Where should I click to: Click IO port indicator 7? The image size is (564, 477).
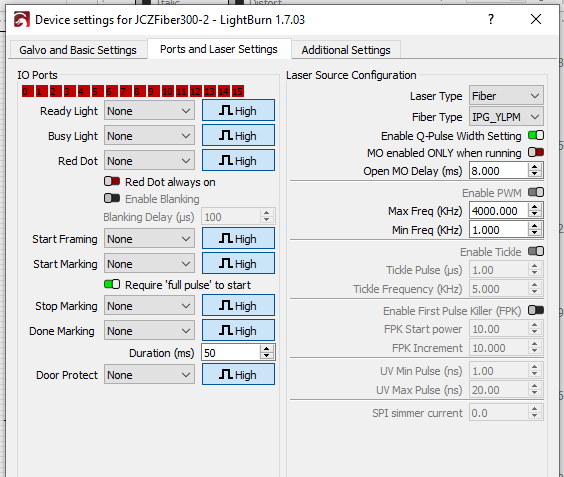pyautogui.click(x=126, y=91)
